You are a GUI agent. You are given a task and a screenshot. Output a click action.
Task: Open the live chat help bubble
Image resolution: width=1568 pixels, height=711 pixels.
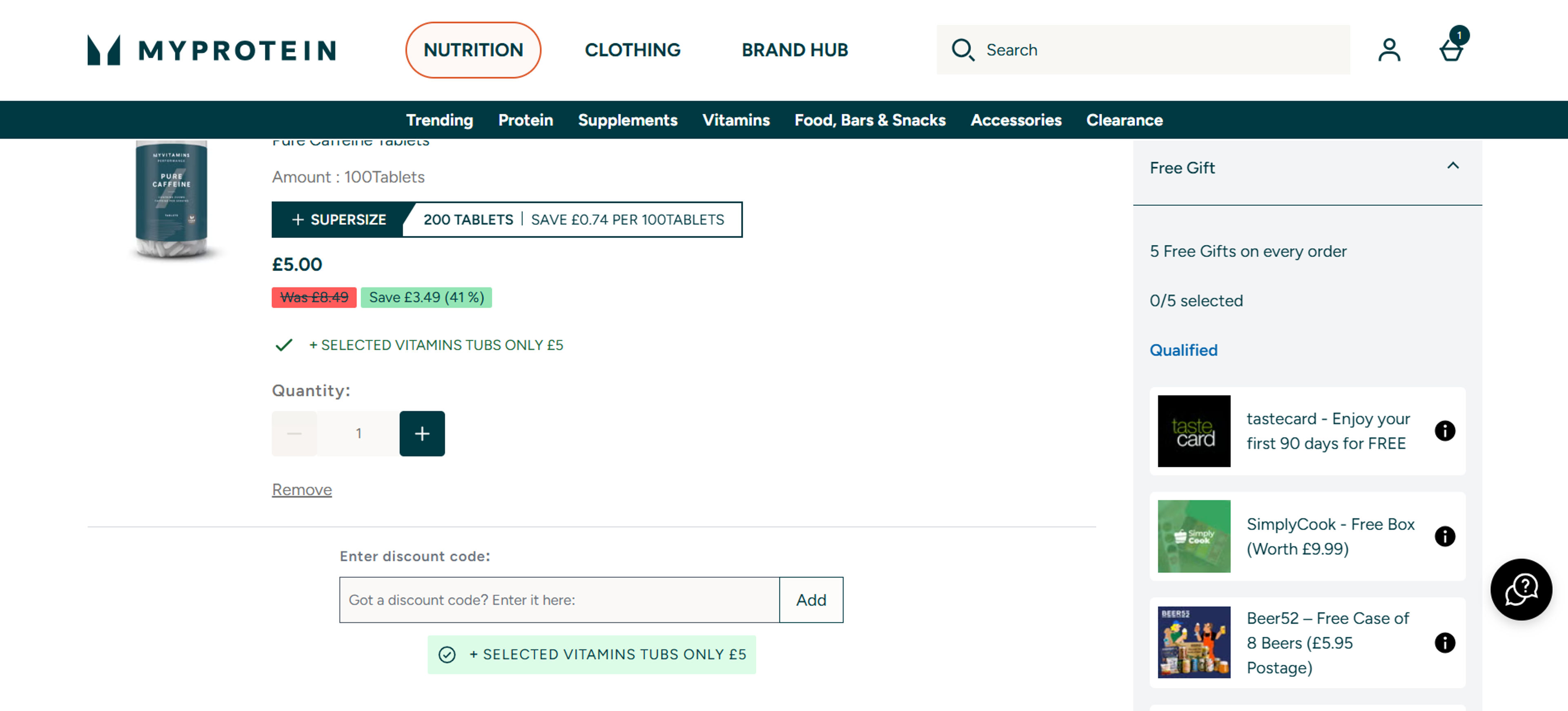coord(1521,589)
